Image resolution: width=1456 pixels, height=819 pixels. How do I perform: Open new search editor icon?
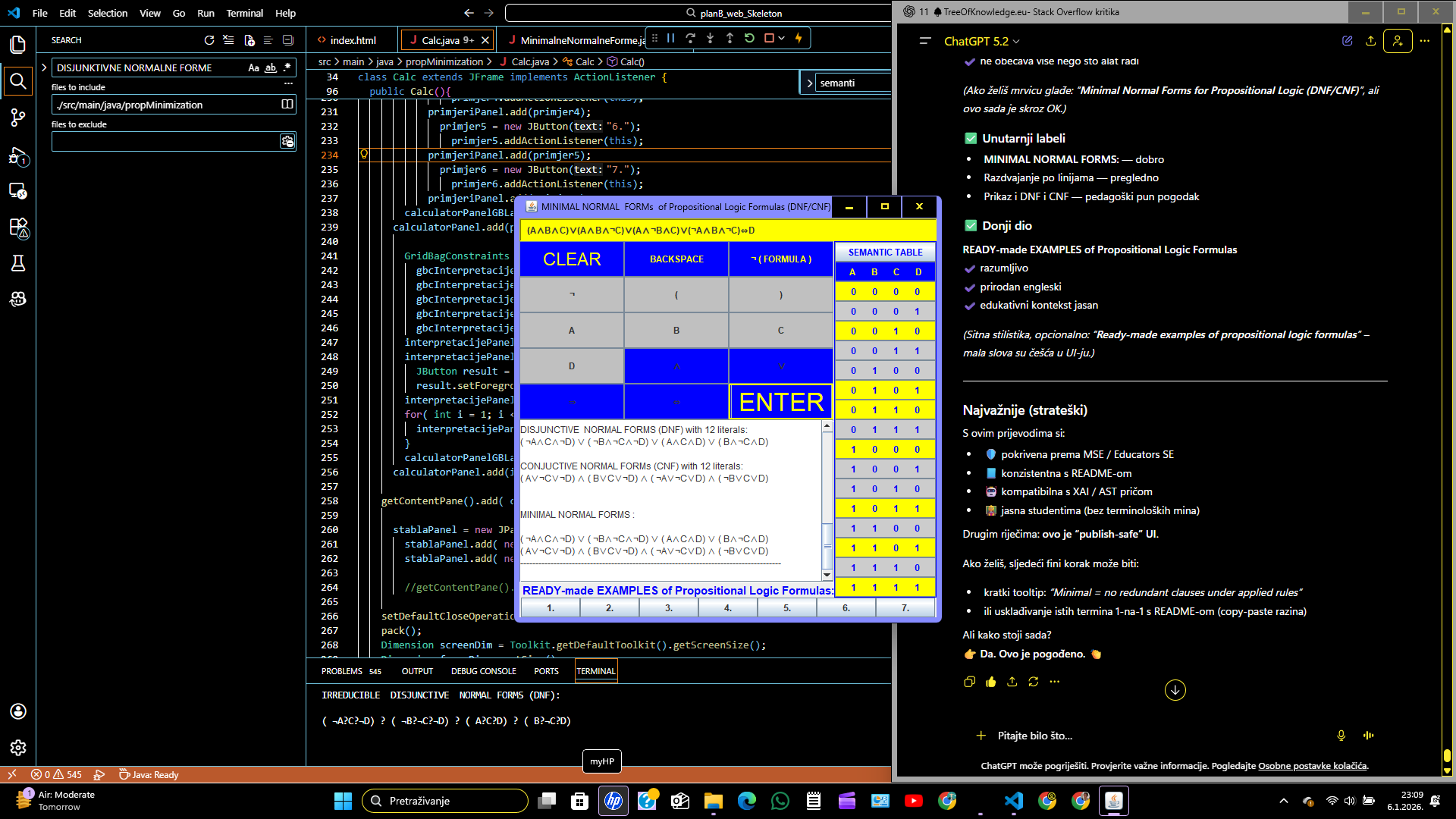pyautogui.click(x=249, y=40)
